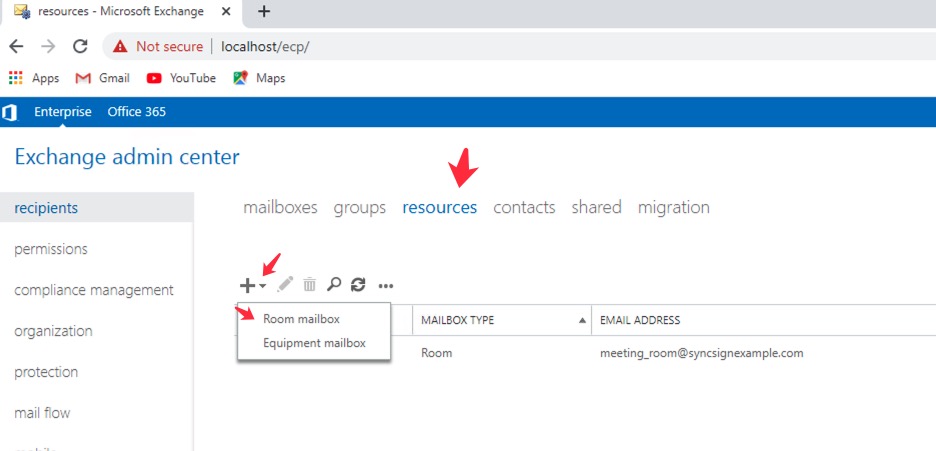Switch to the shared tab

596,208
